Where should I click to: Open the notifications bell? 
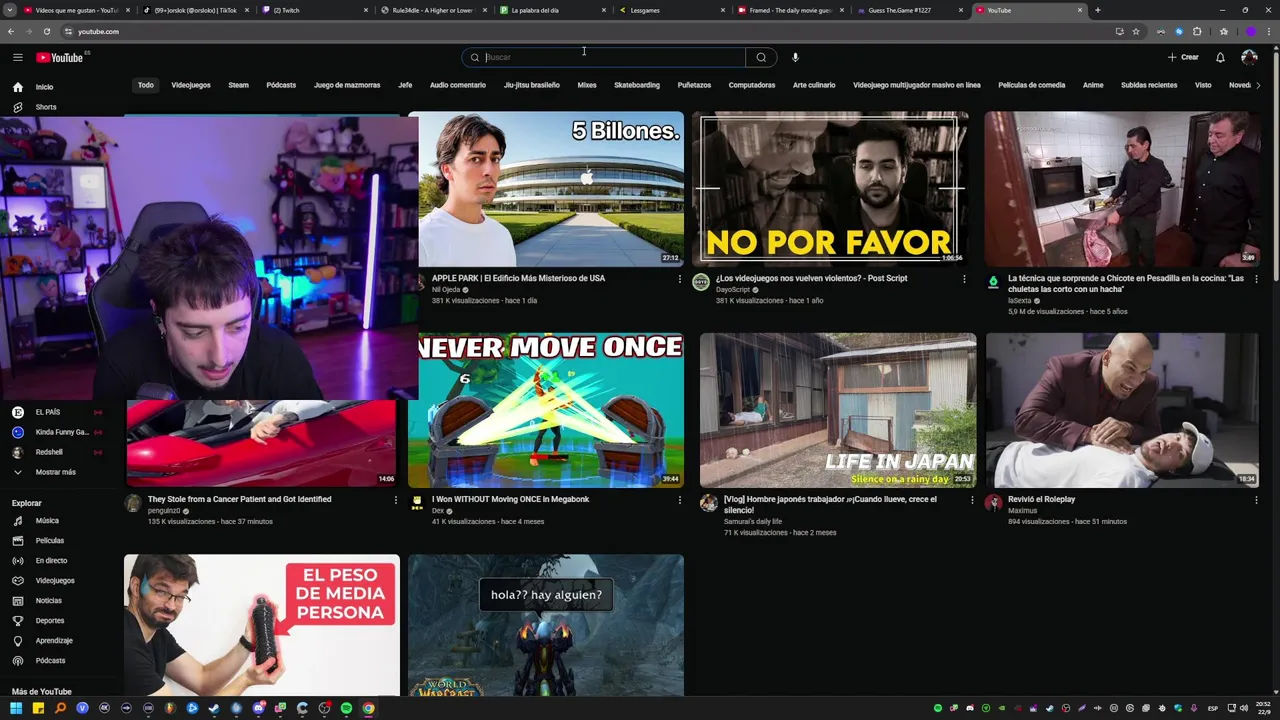pyautogui.click(x=1220, y=57)
